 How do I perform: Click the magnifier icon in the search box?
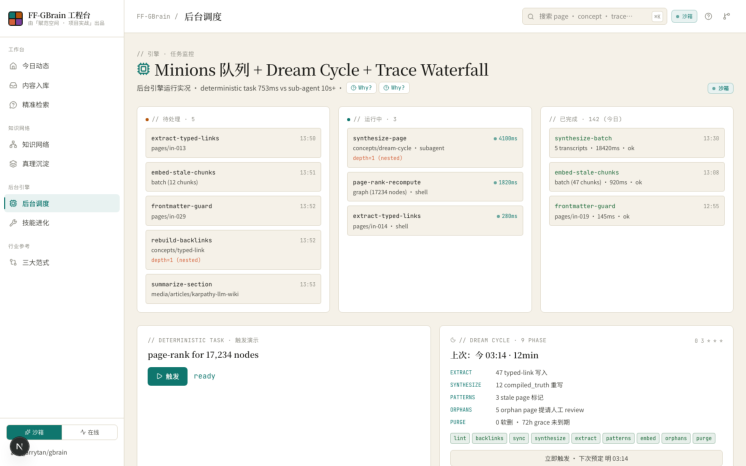coord(530,17)
